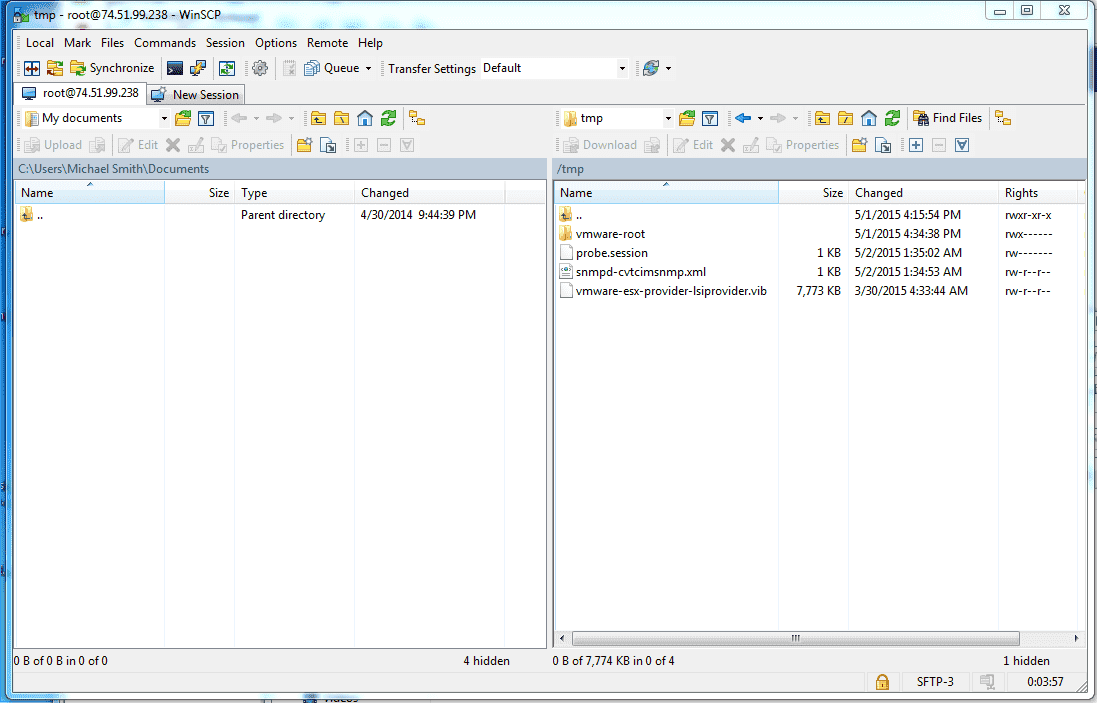This screenshot has width=1097, height=703.
Task: Open the New Session tab
Action: point(196,94)
